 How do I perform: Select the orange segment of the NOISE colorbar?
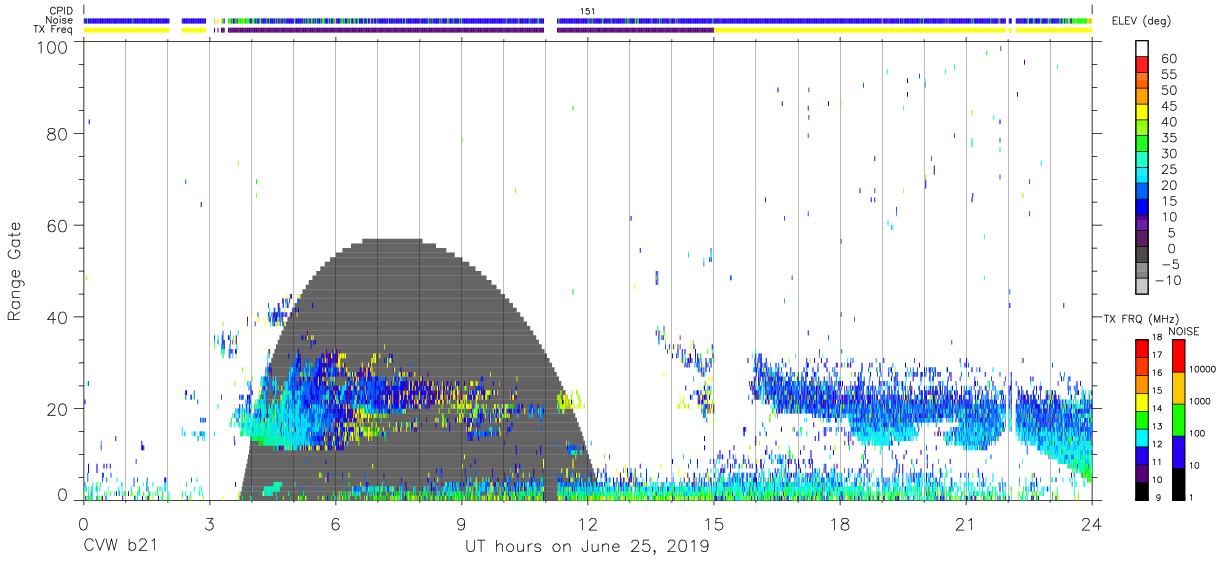pyautogui.click(x=1178, y=387)
